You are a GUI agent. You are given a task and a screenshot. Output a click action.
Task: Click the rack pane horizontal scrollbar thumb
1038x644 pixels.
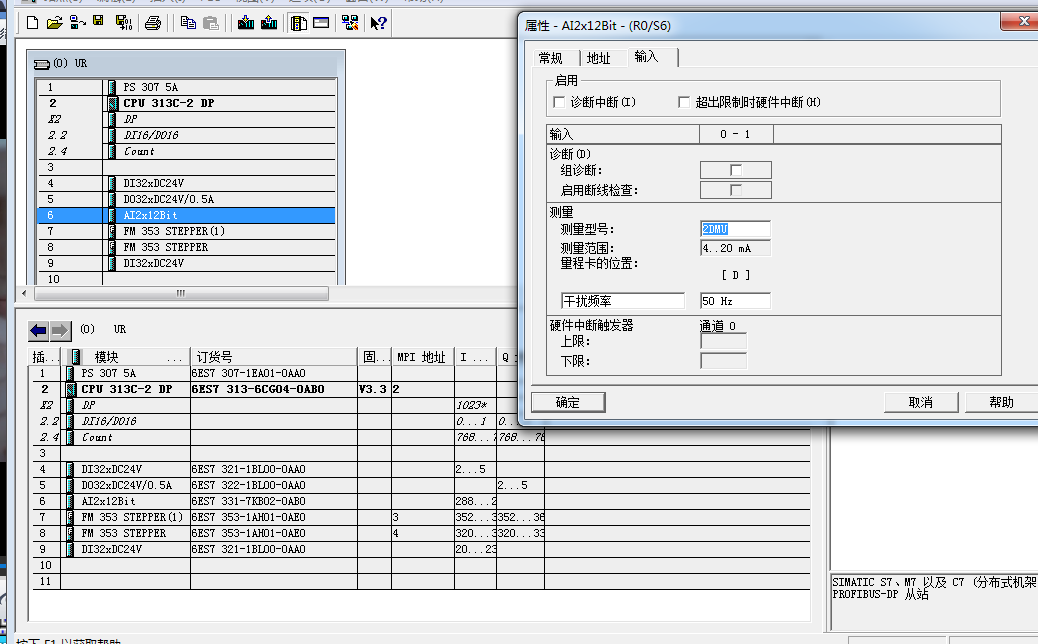[x=181, y=293]
